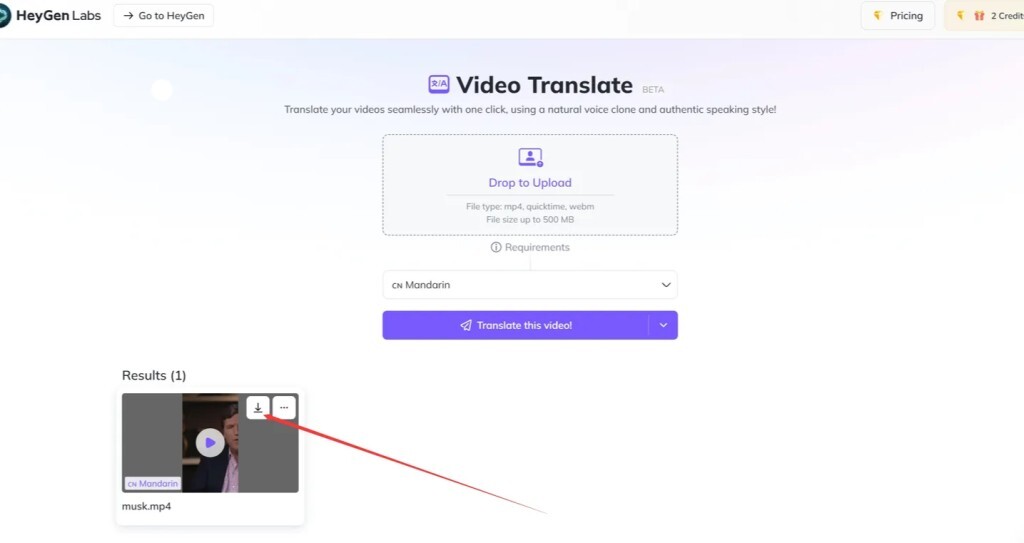Download the musk.mp4 translated video
Viewport: 1024px width, 543px height.
[258, 408]
